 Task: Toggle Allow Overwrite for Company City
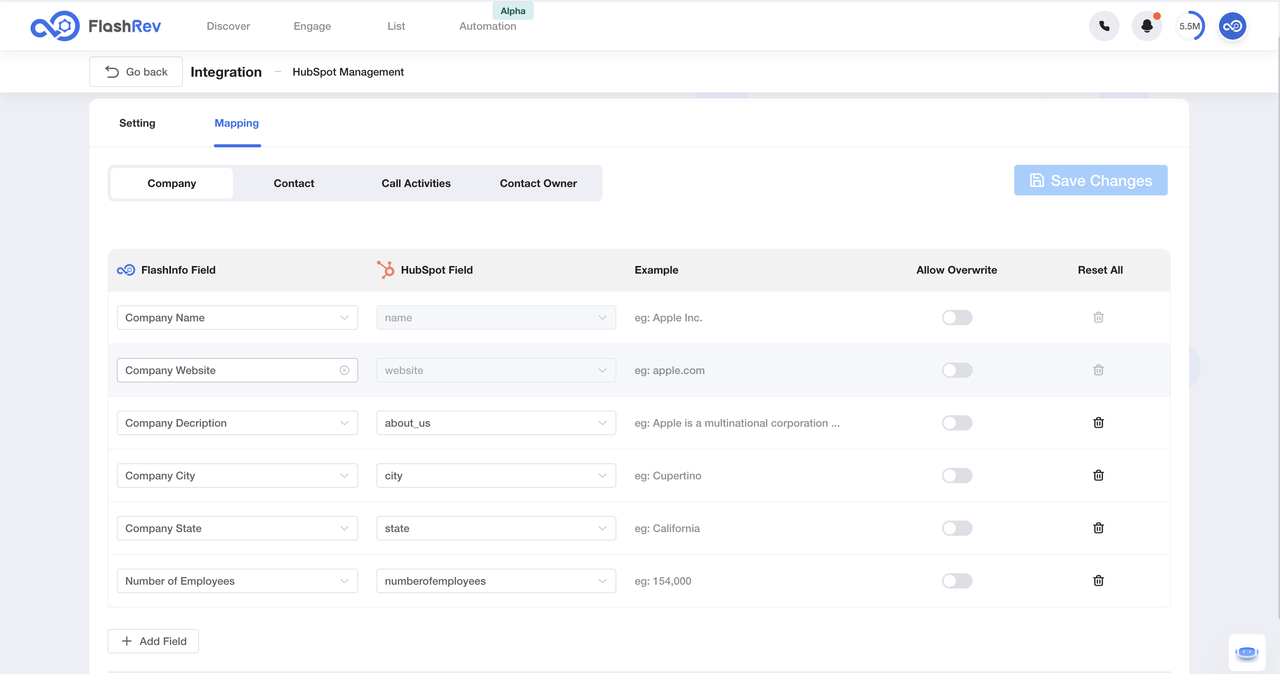pos(956,475)
